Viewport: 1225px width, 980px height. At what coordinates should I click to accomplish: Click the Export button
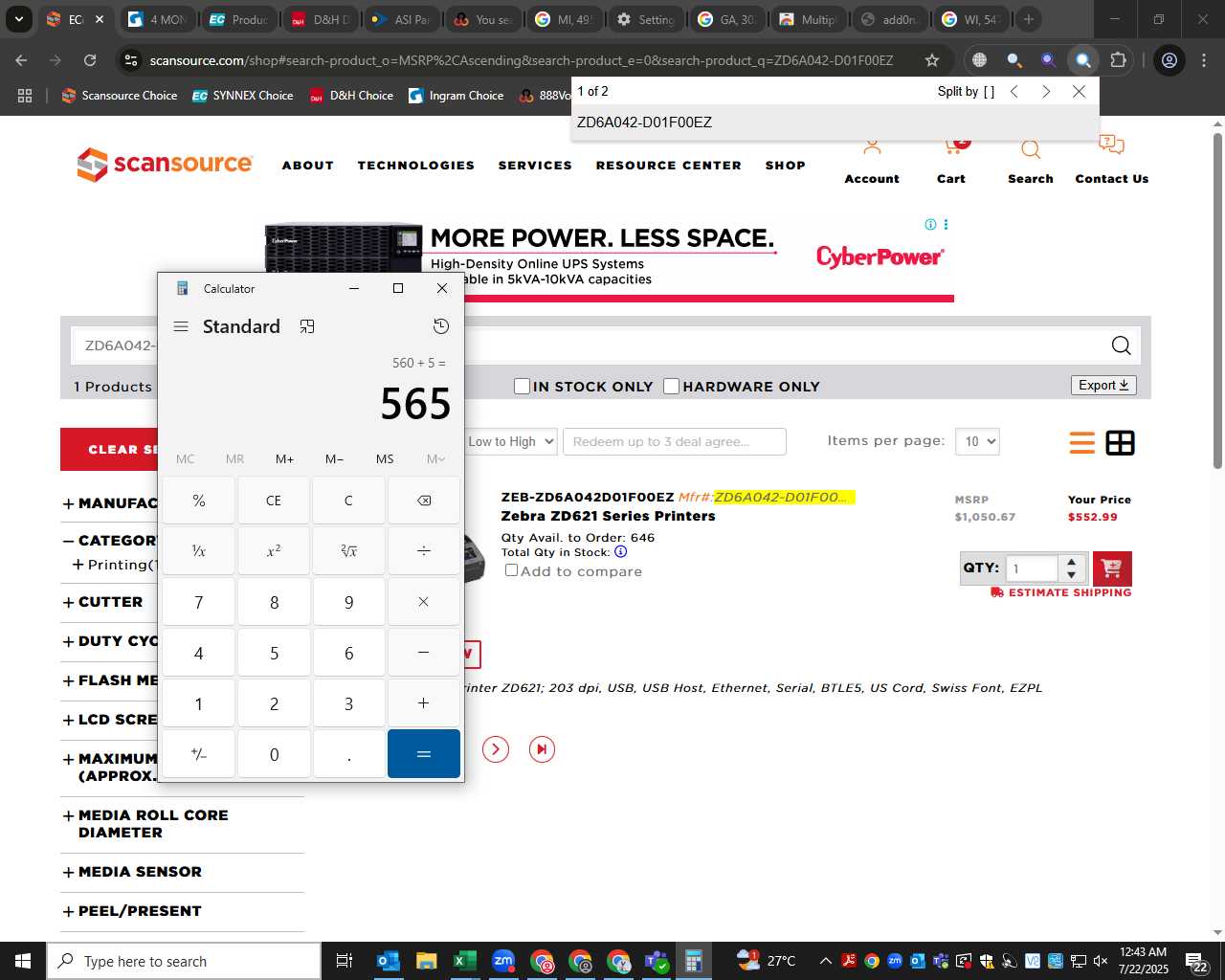pos(1103,385)
